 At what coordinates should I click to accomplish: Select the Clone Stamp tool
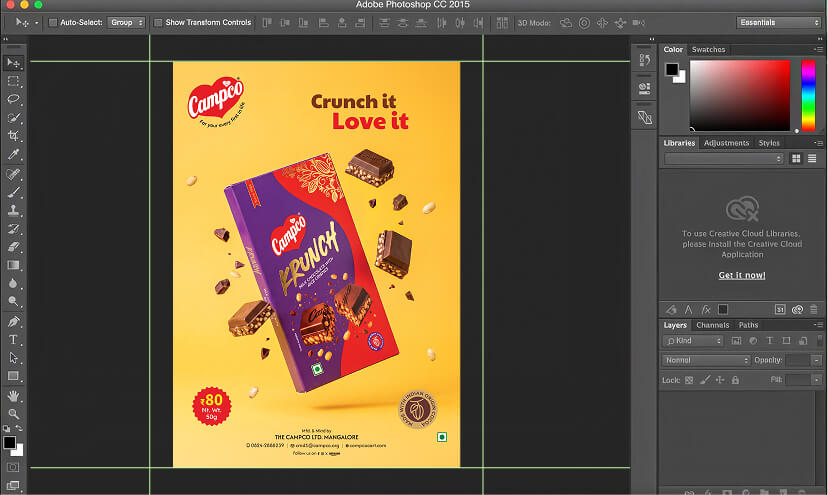[13, 210]
